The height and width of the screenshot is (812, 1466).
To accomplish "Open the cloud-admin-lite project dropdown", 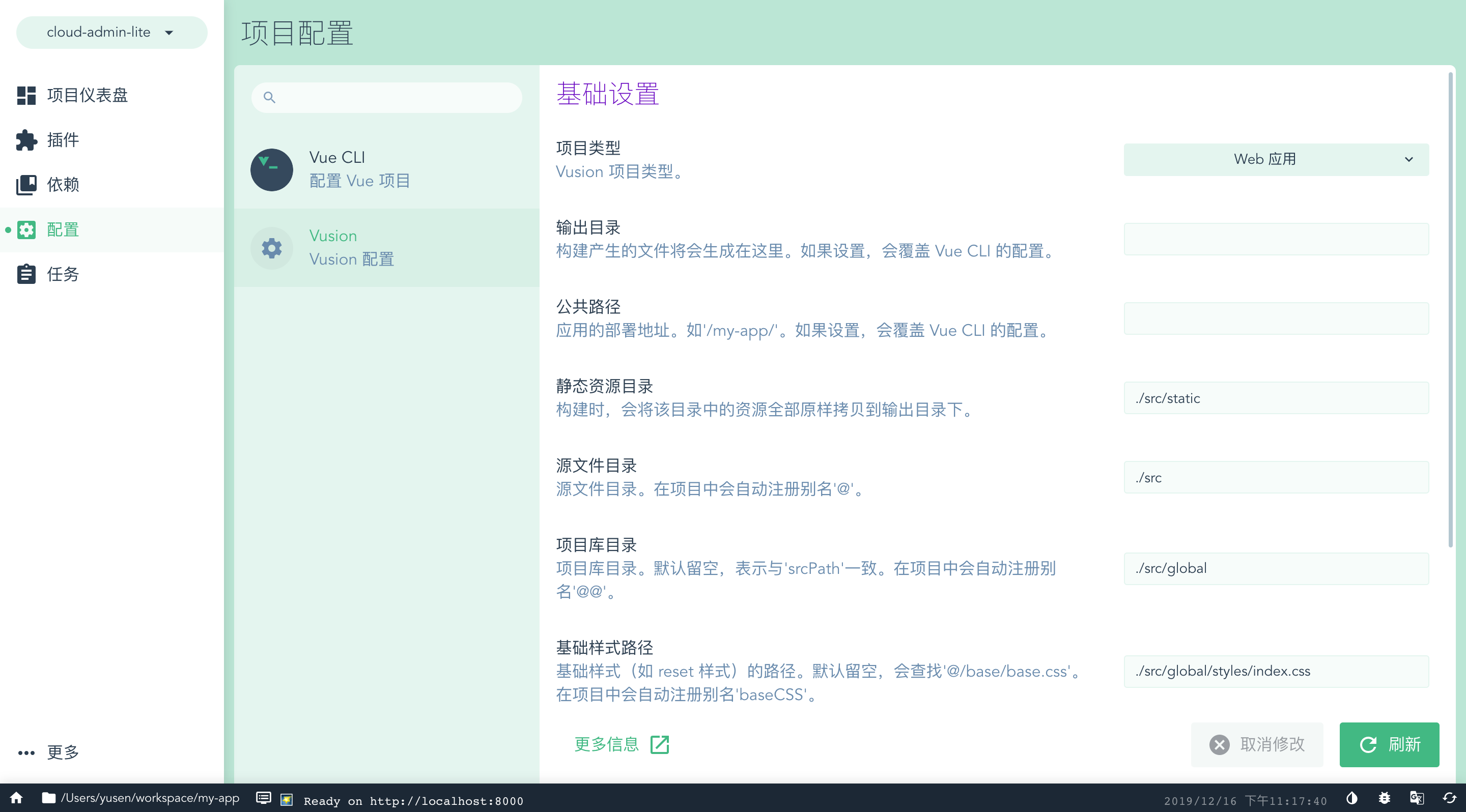I will [111, 33].
